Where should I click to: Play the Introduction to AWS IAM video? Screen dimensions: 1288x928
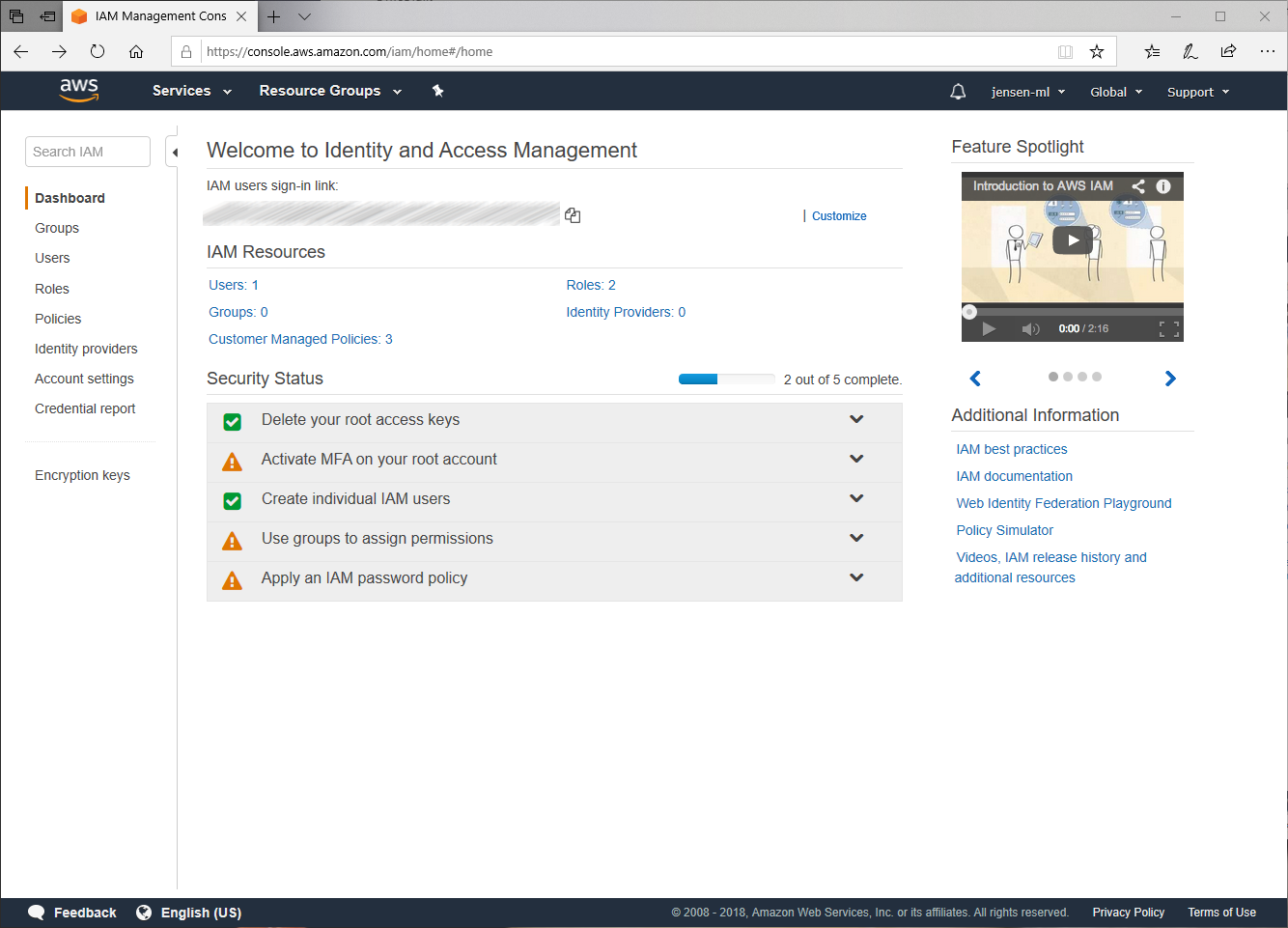pyautogui.click(x=1072, y=240)
